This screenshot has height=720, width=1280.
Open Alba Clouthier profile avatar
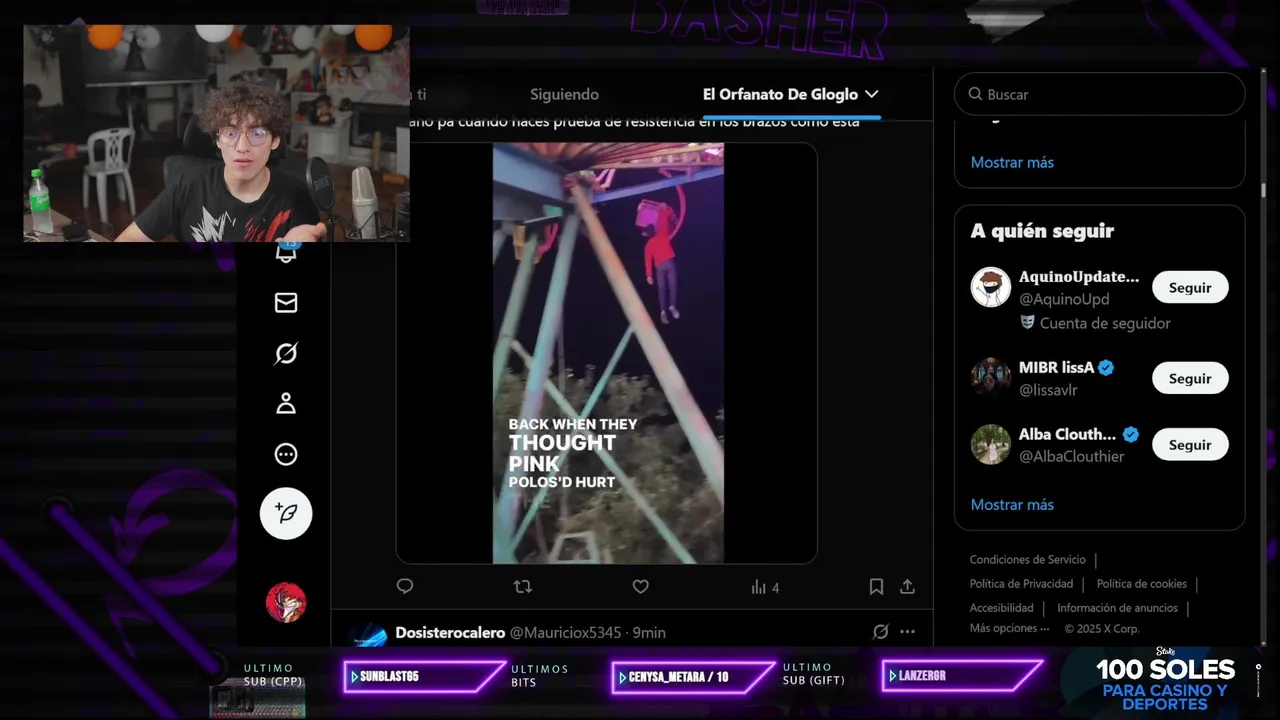point(991,444)
